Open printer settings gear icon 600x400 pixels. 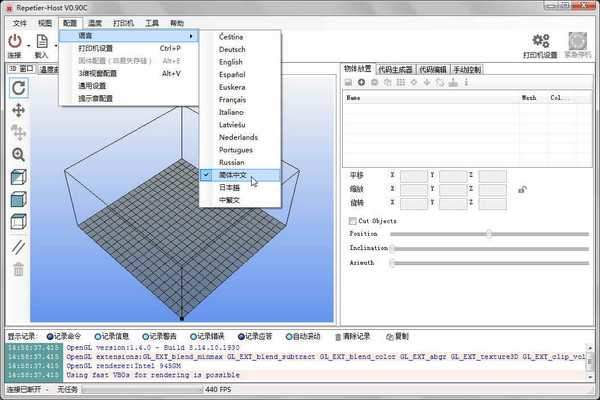pos(541,41)
